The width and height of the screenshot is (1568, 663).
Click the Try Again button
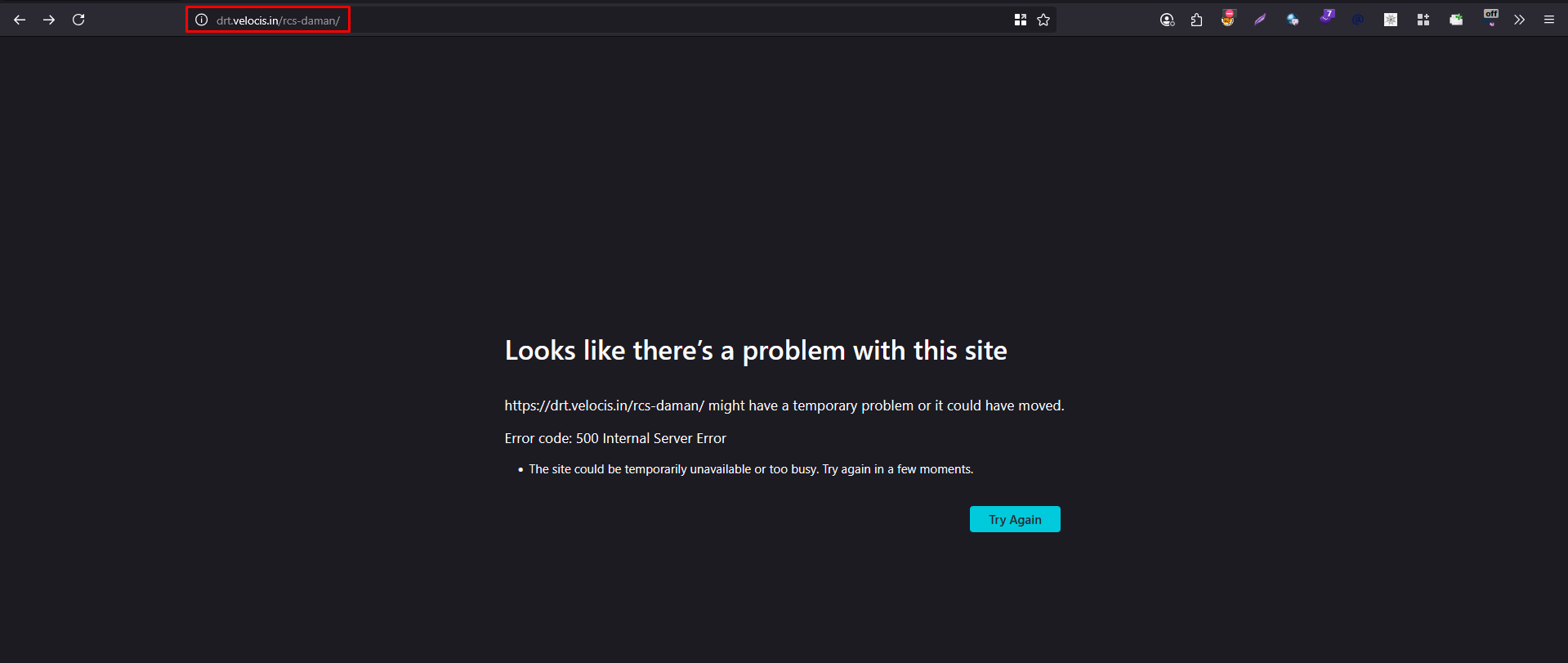[1015, 519]
